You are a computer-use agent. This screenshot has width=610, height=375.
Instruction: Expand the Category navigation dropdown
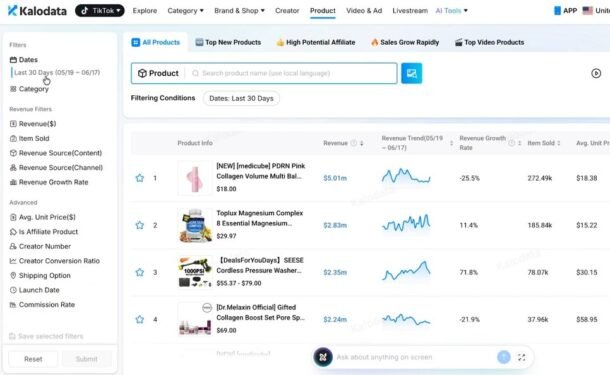pos(186,11)
